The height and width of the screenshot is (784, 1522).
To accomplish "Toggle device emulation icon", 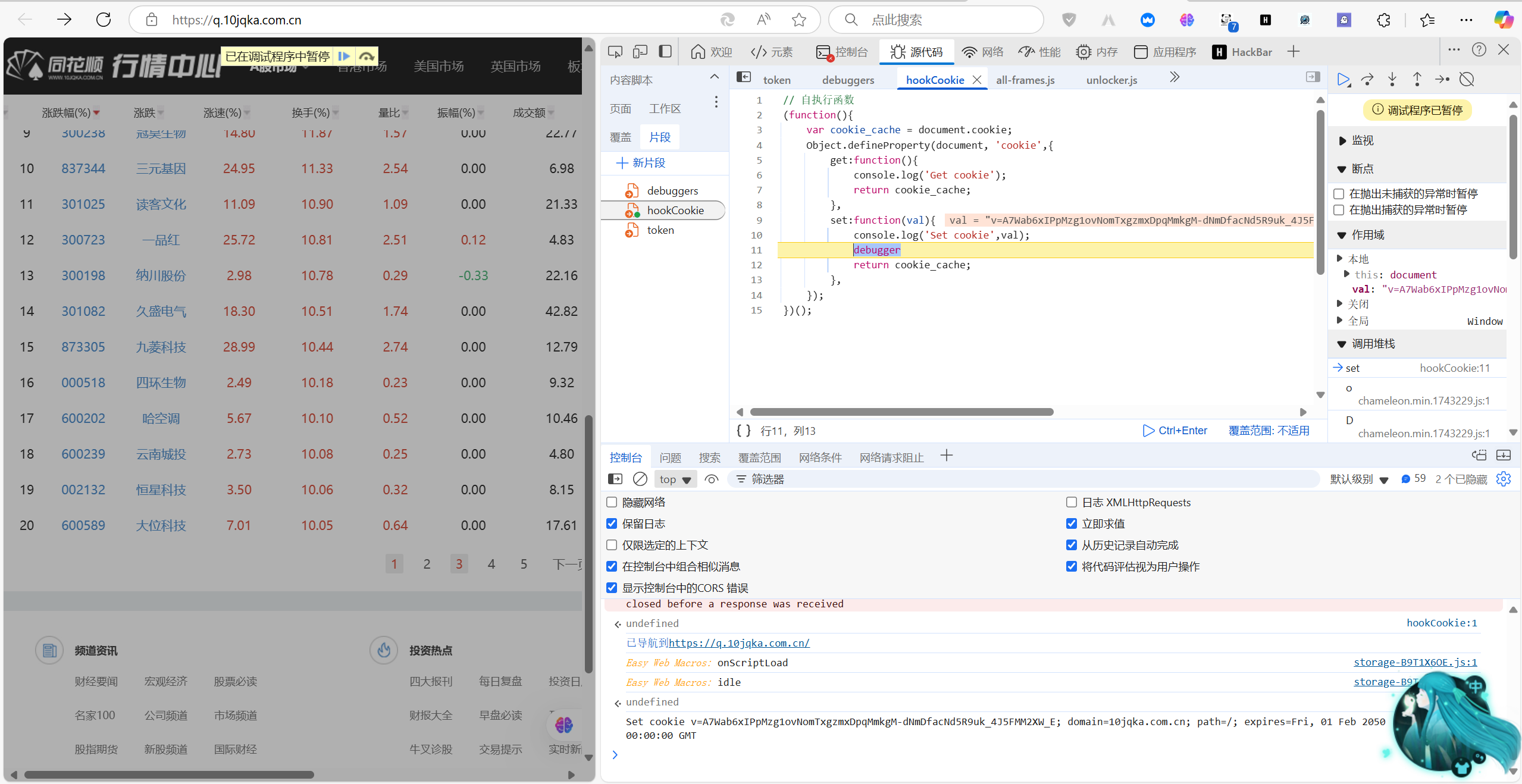I will 640,52.
